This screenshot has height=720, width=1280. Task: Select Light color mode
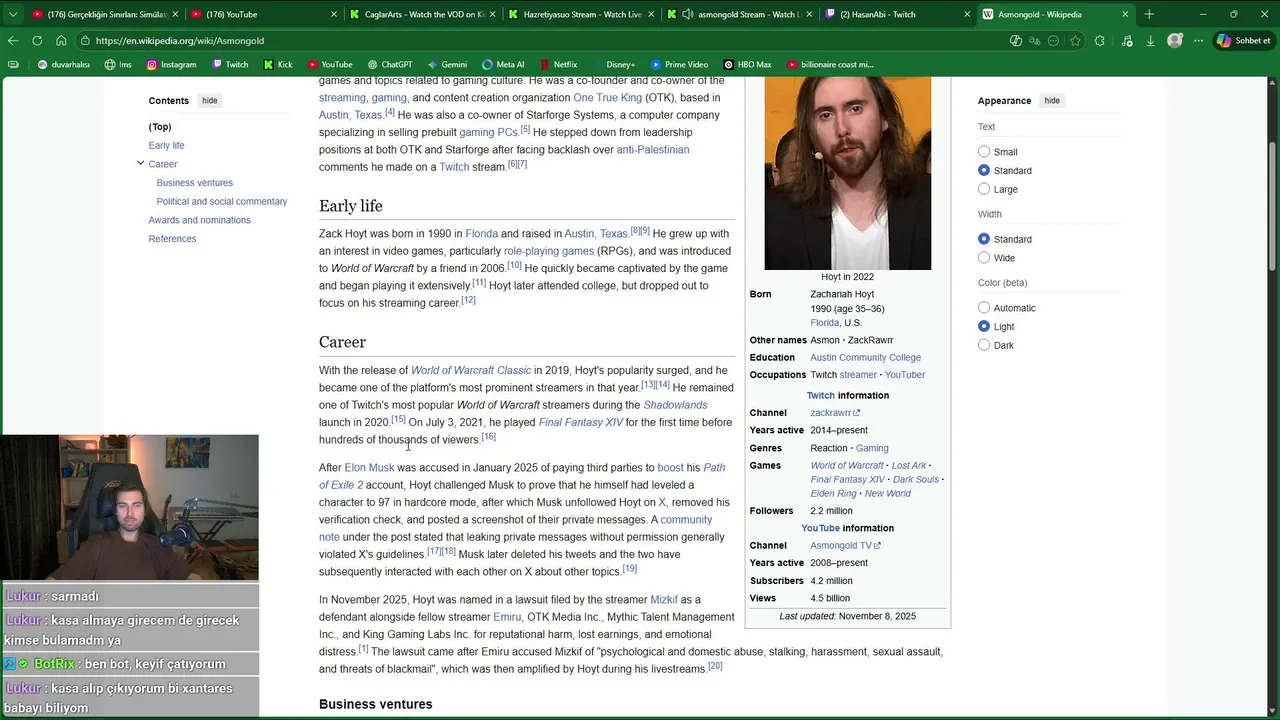point(984,327)
